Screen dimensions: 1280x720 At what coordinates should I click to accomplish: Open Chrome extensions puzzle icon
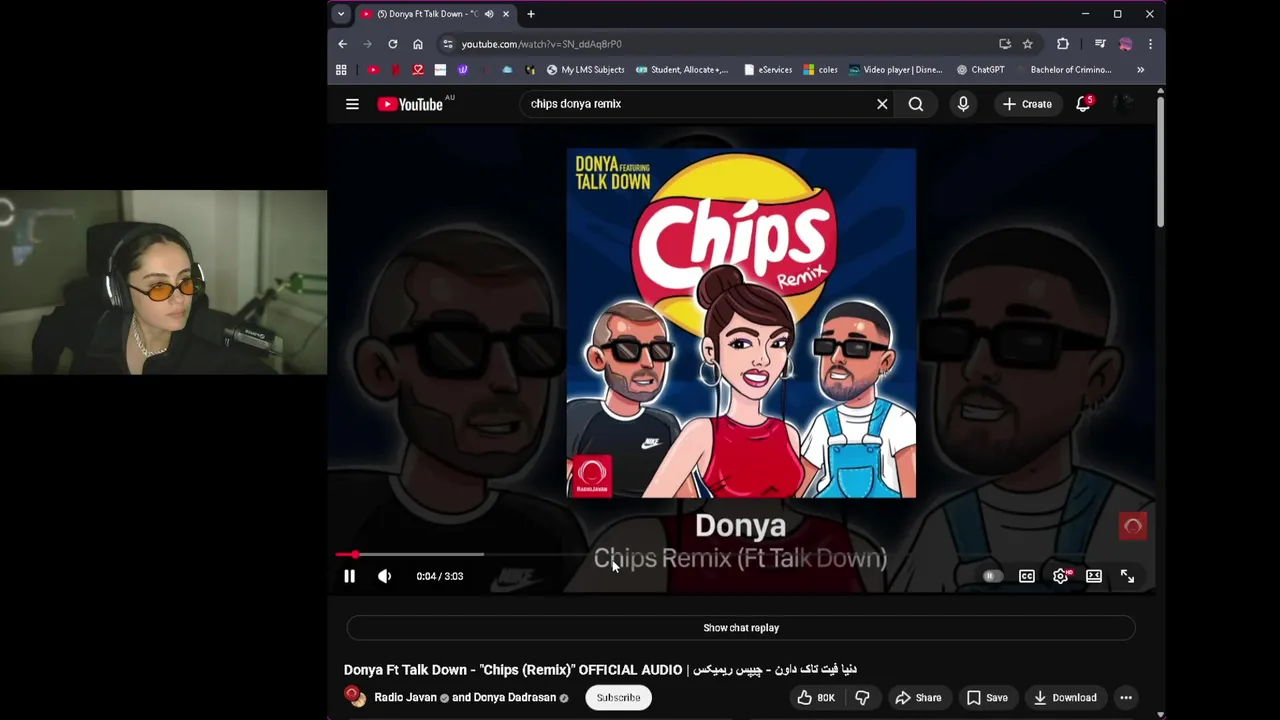point(1063,44)
